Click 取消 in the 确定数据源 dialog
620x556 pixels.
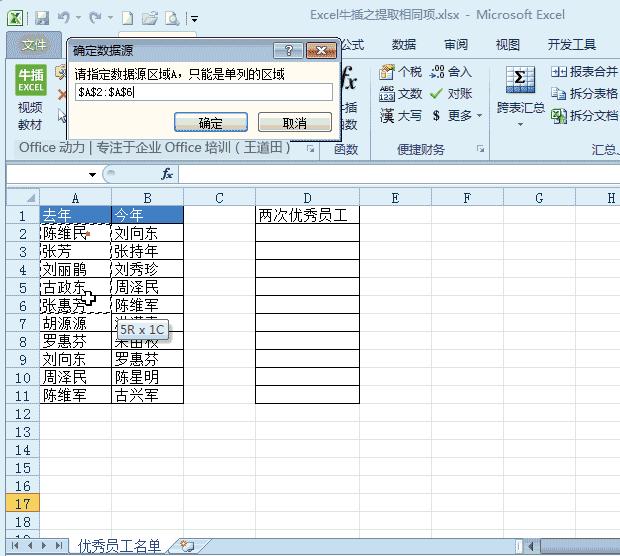[x=295, y=122]
